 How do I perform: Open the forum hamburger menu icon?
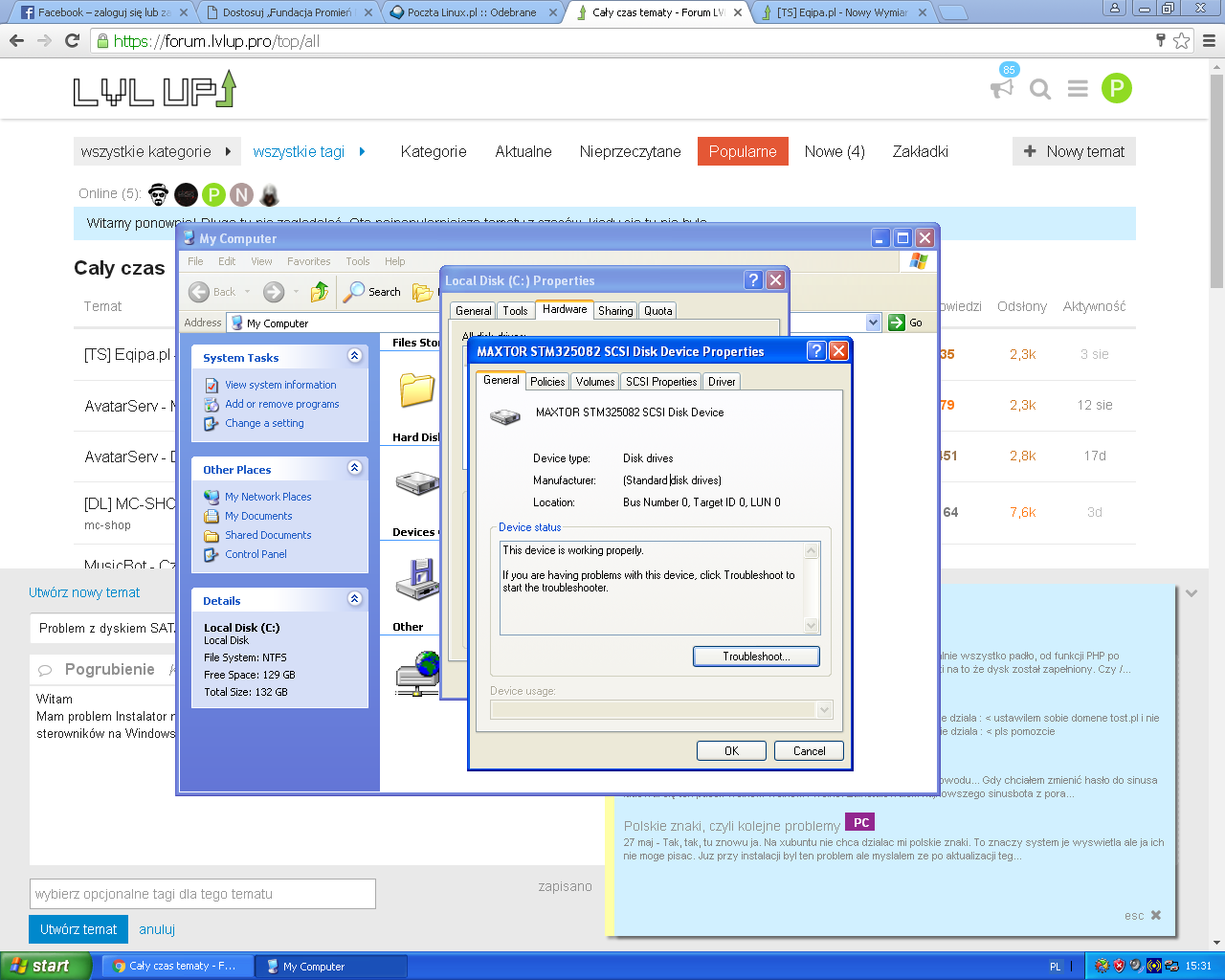click(x=1078, y=89)
